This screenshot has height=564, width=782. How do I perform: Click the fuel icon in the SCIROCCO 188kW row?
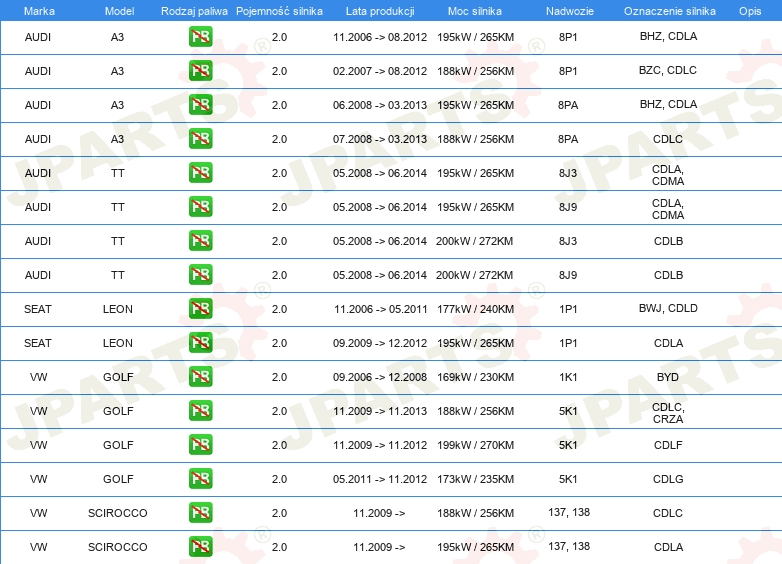[x=200, y=512]
